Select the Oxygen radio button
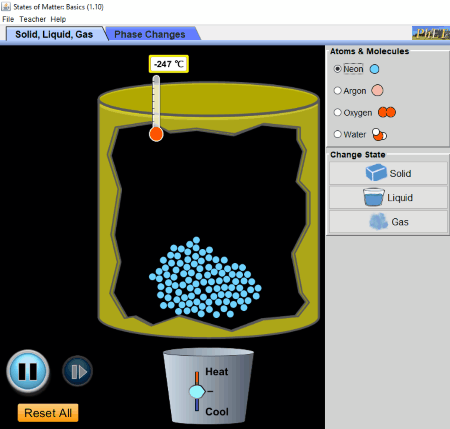The image size is (450, 429). coord(338,112)
